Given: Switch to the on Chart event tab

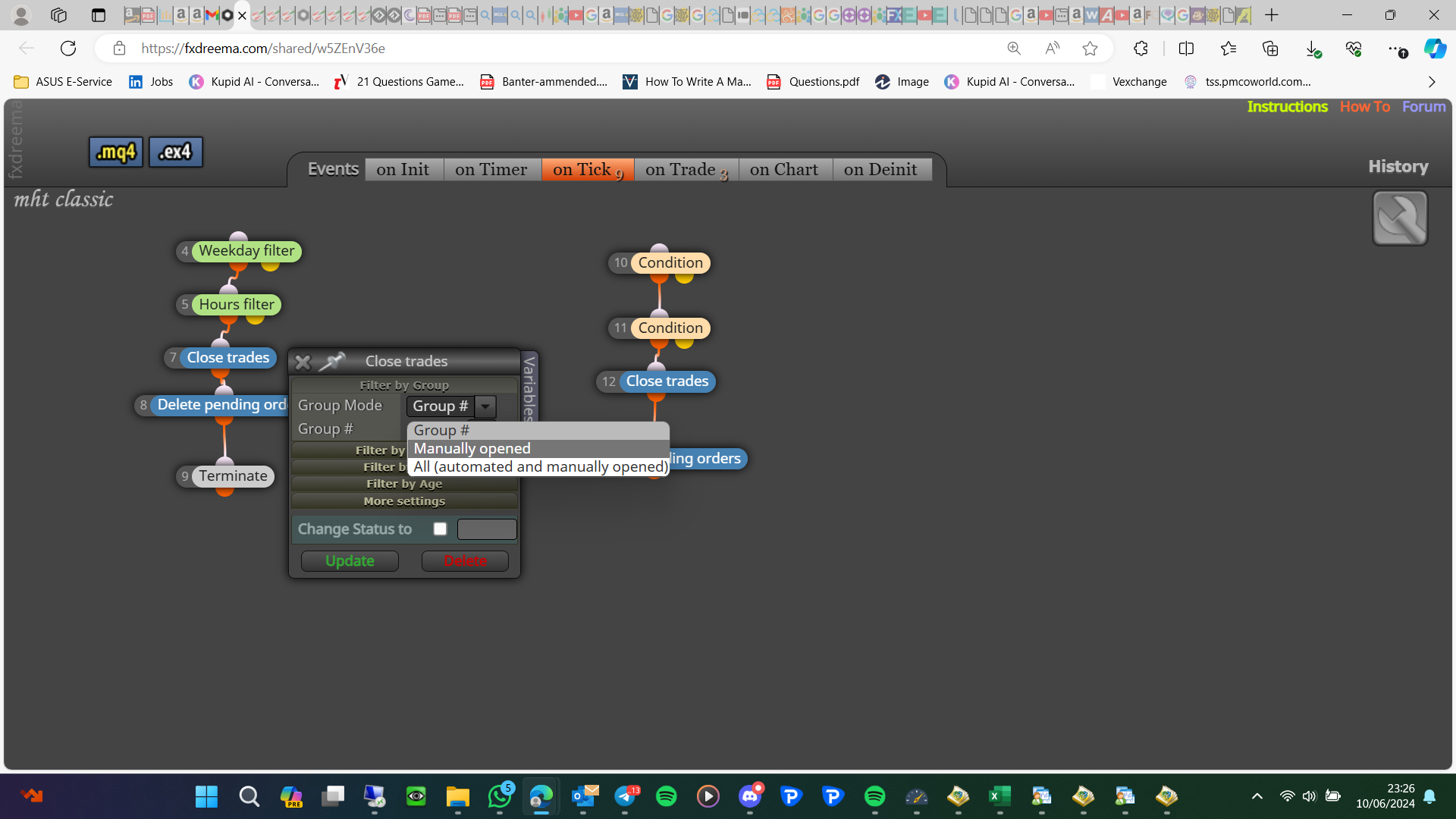Looking at the screenshot, I should pyautogui.click(x=784, y=170).
